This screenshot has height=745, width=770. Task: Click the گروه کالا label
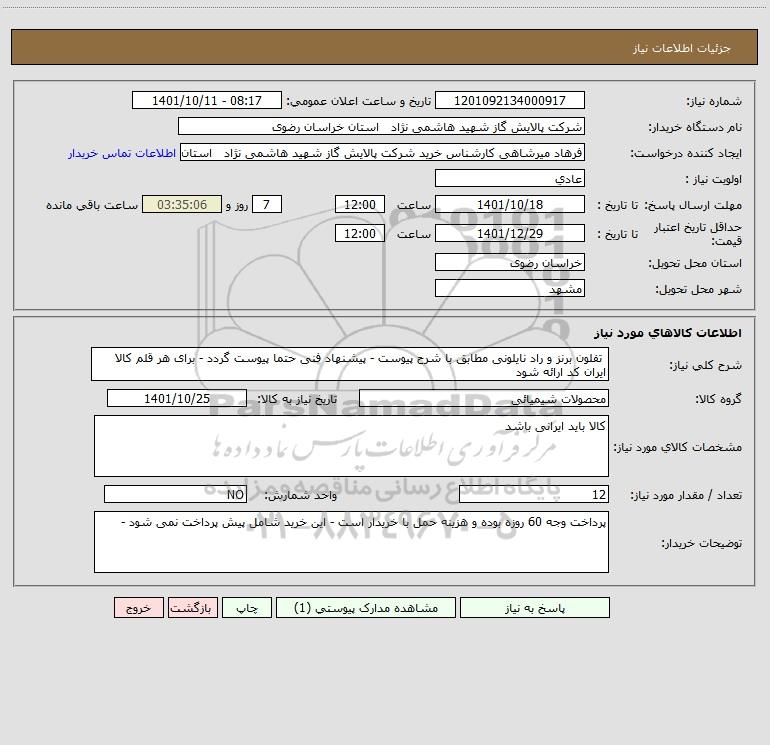(x=718, y=399)
